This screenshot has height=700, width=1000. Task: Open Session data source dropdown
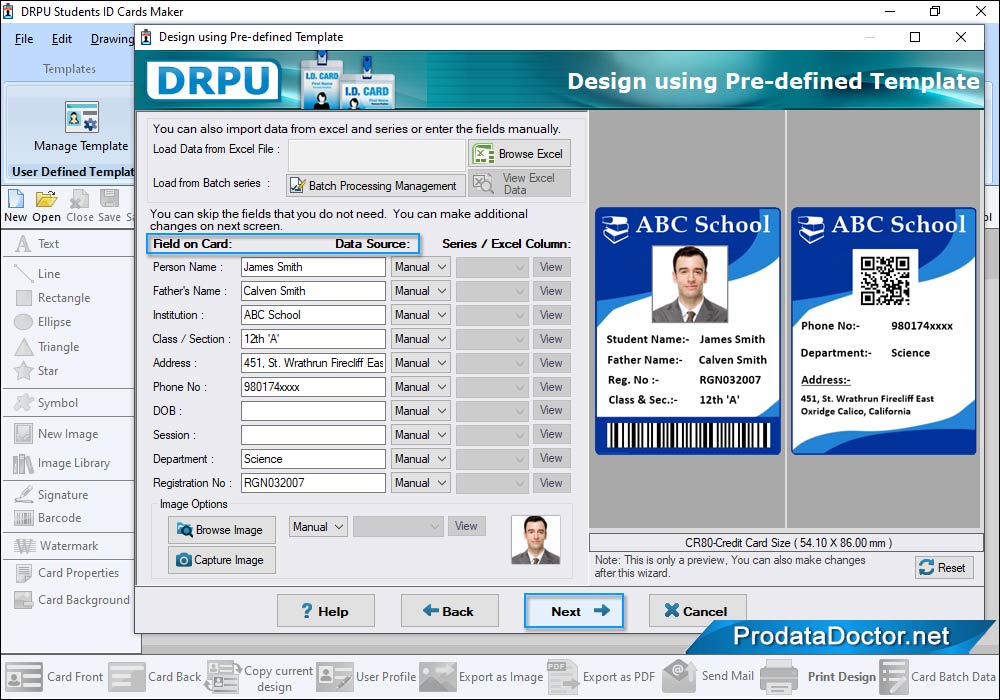click(x=420, y=435)
